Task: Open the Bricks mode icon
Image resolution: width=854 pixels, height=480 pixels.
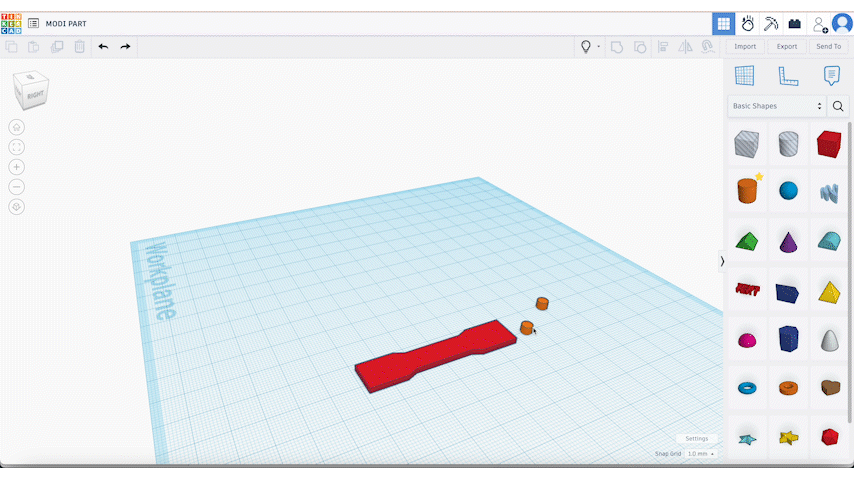Action: pyautogui.click(x=795, y=23)
